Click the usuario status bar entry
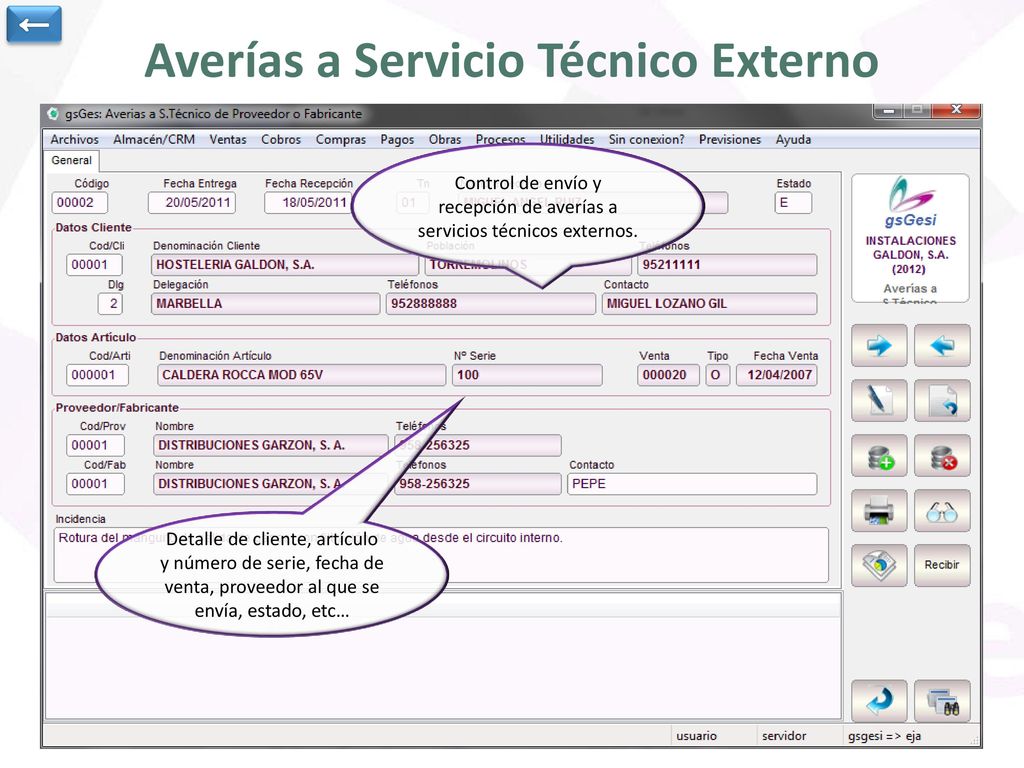Viewport: 1024px width, 768px height. (x=696, y=736)
